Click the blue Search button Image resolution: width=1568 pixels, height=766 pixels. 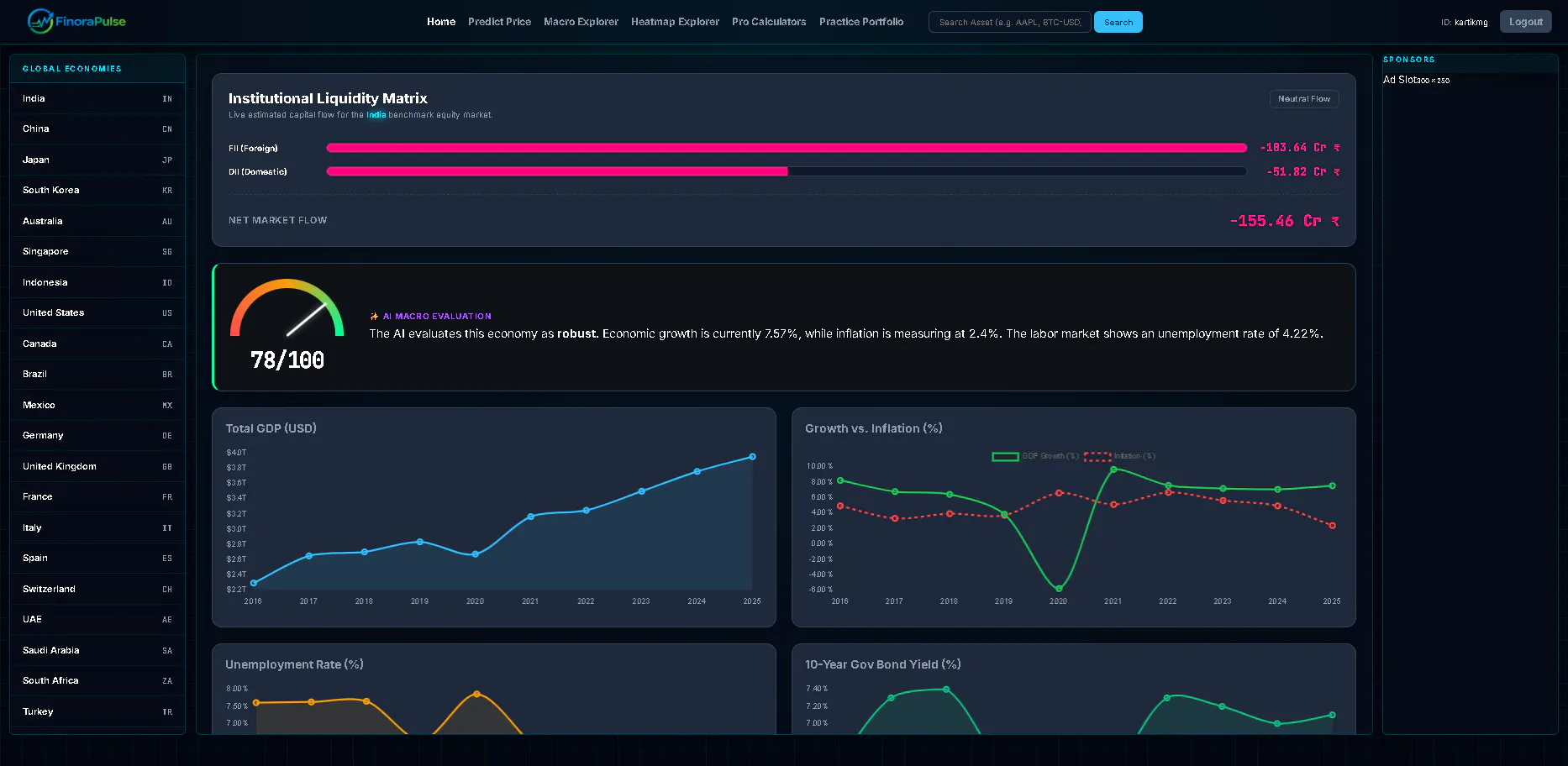[x=1118, y=22]
